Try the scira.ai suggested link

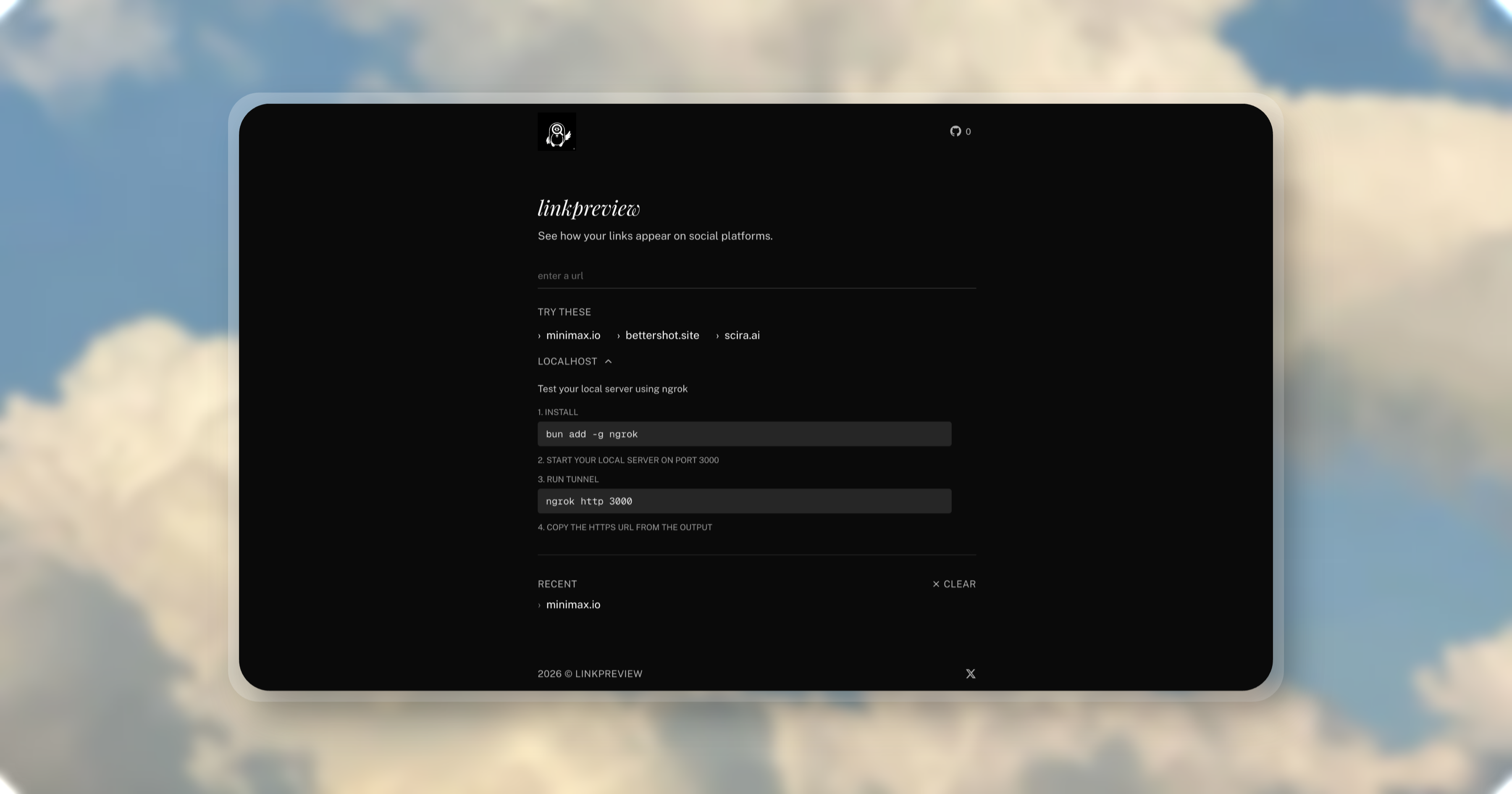coord(738,335)
